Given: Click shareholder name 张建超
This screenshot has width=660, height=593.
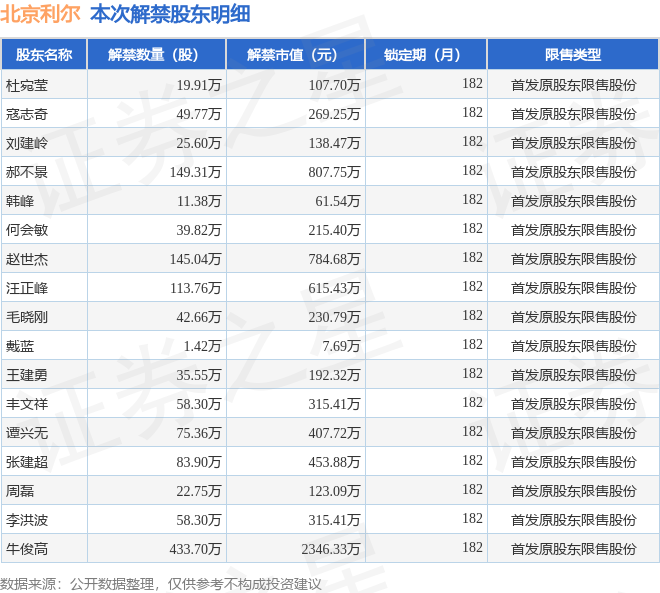Looking at the screenshot, I should (27, 463).
